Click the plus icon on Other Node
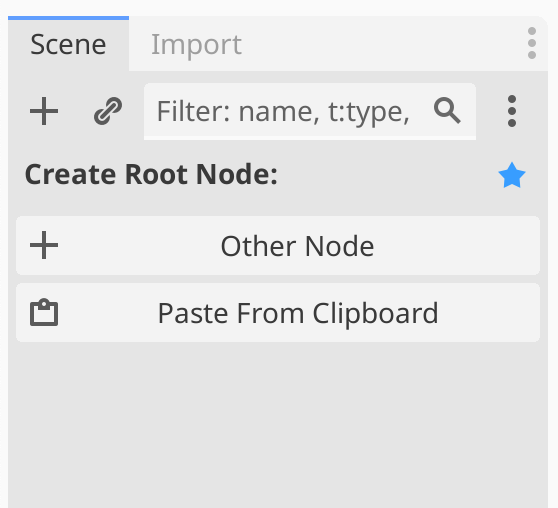Viewport: 558px width, 508px height. [x=44, y=245]
